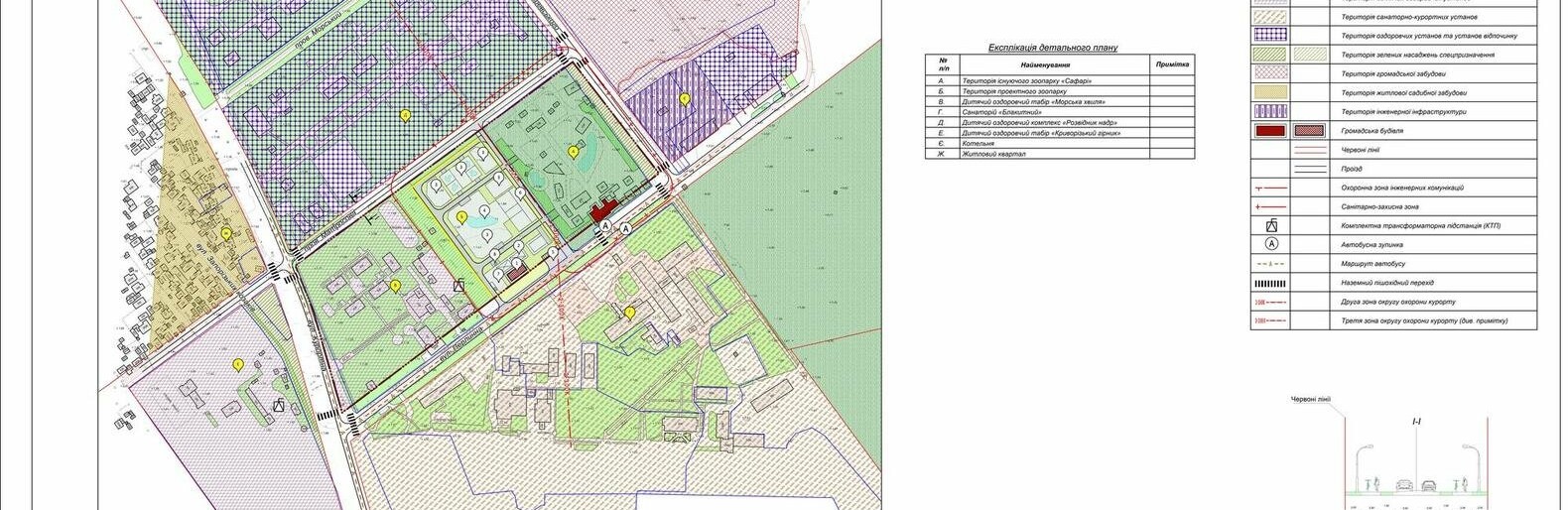Screen dimensions: 1568x510
Task: Click the 'Примітка' column header
Action: (x=1171, y=64)
